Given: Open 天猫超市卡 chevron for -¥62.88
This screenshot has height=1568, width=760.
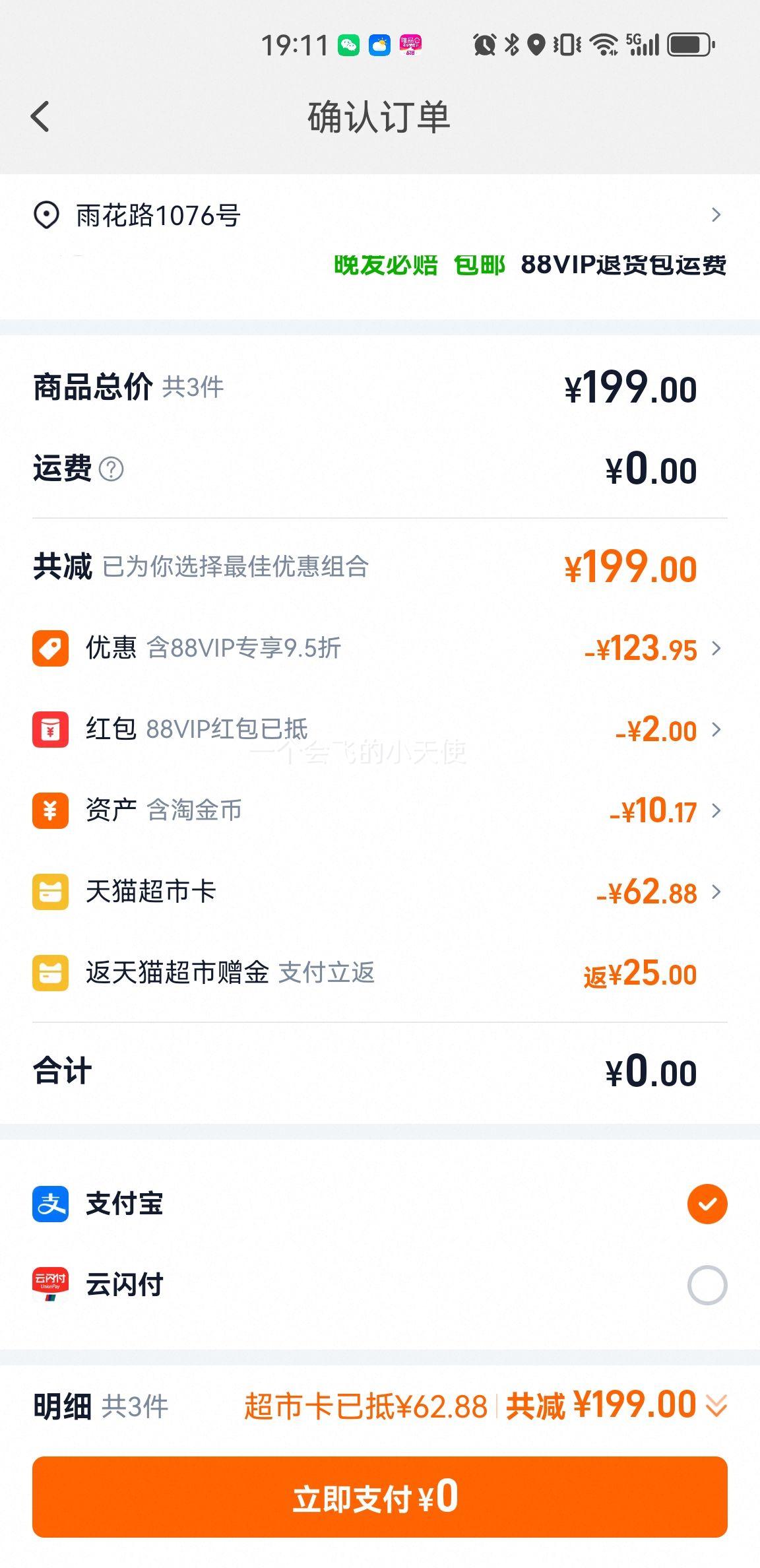Looking at the screenshot, I should (x=716, y=892).
